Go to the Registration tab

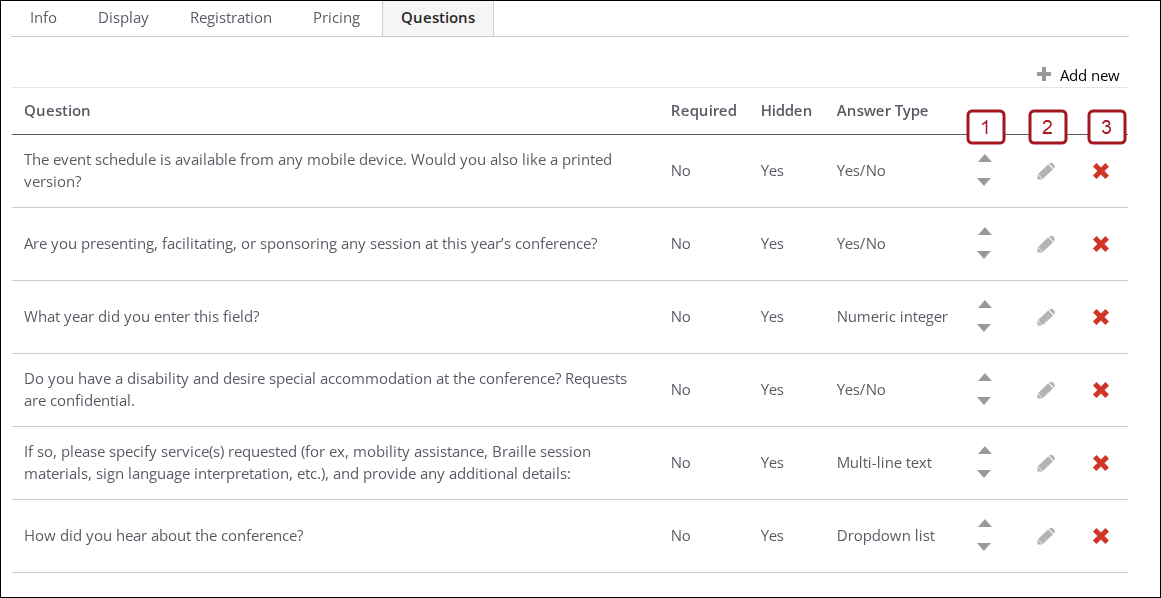(231, 18)
